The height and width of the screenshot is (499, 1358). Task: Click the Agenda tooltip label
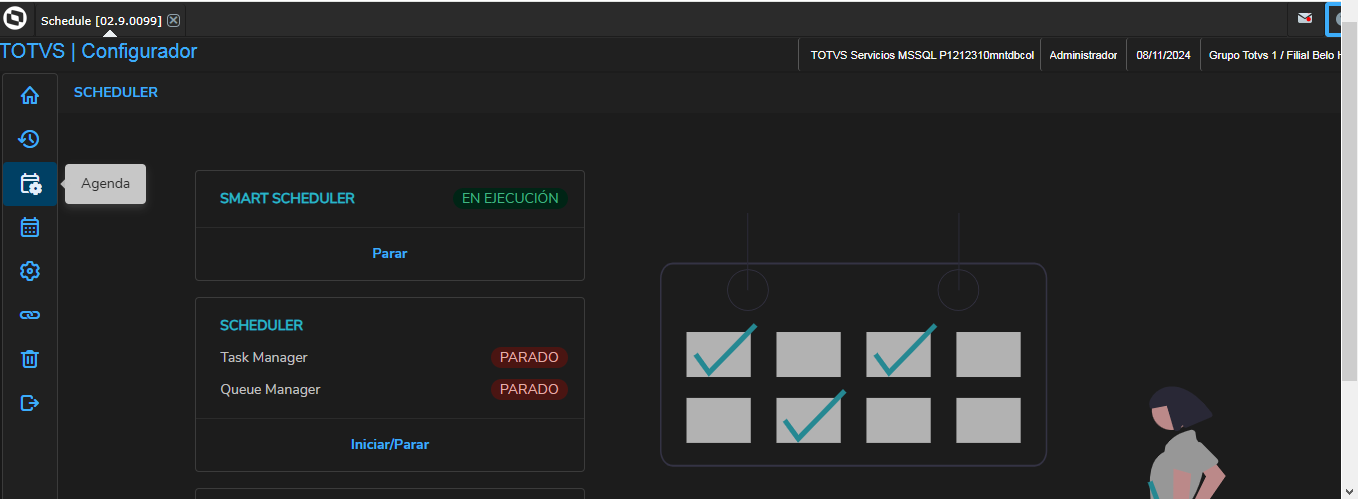click(105, 184)
